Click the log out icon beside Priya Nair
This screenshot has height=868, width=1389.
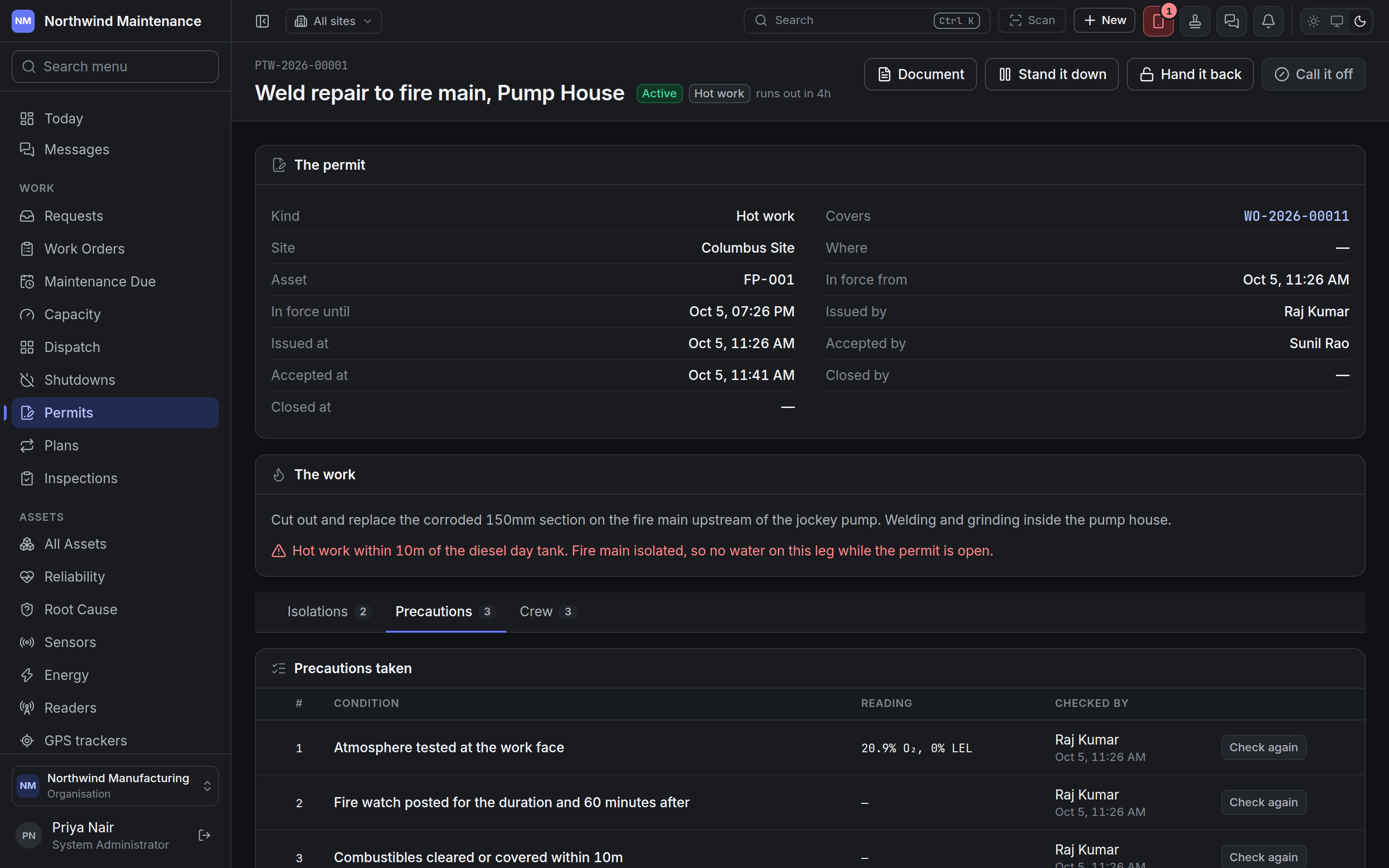point(204,835)
